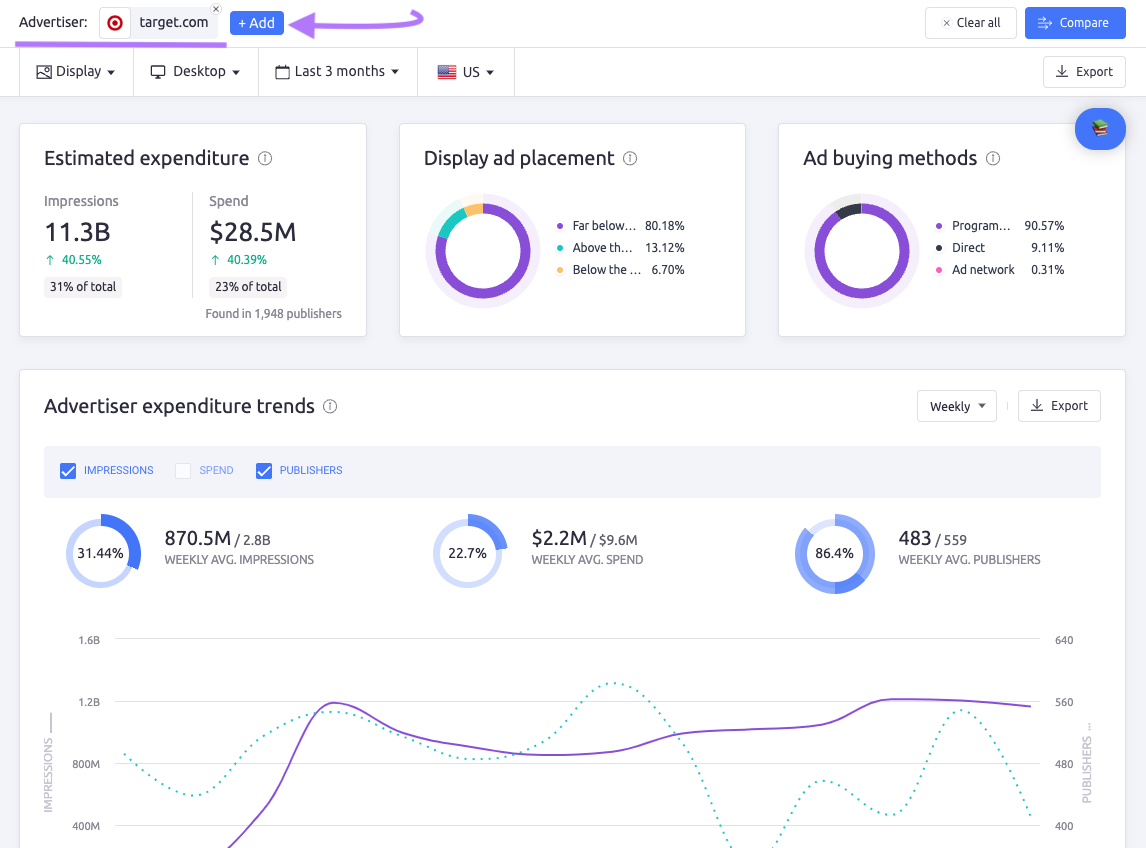Click the 22.7% spend donut gauge
This screenshot has width=1146, height=848.
(468, 553)
